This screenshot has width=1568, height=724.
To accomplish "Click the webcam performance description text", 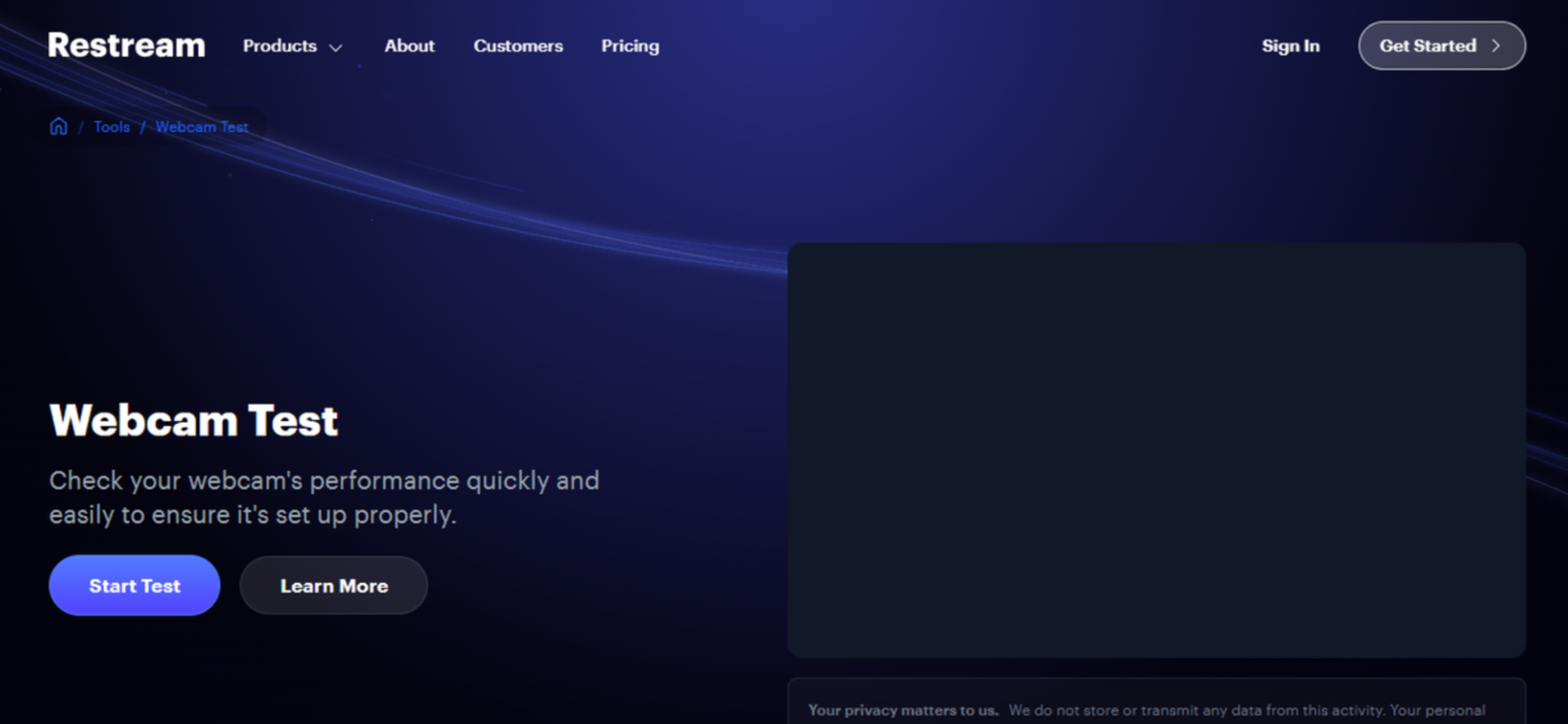I will [324, 497].
